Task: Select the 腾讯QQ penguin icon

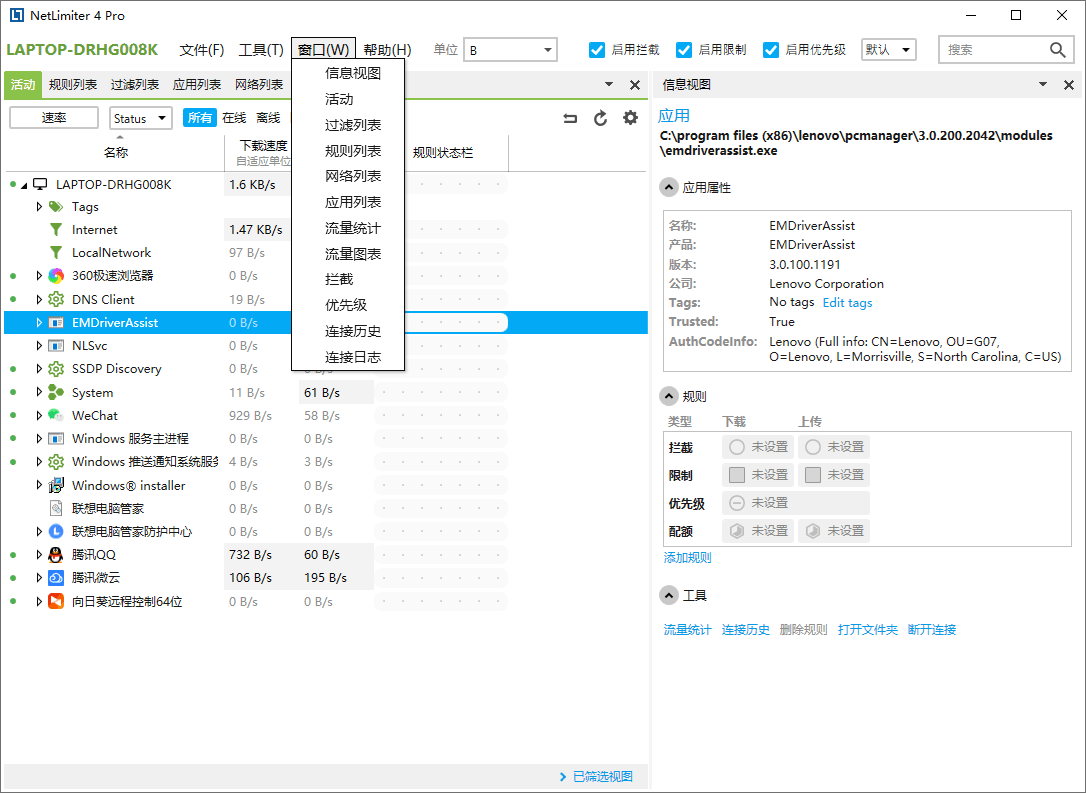Action: (x=56, y=555)
